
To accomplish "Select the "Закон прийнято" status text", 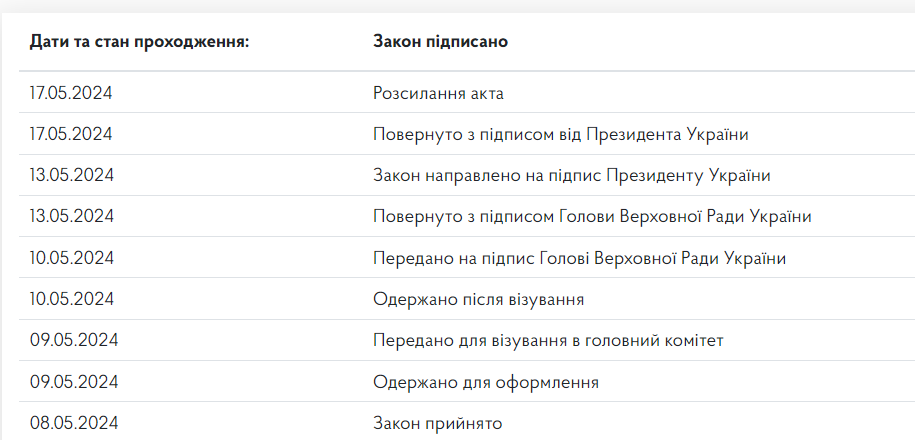I will coord(437,422).
